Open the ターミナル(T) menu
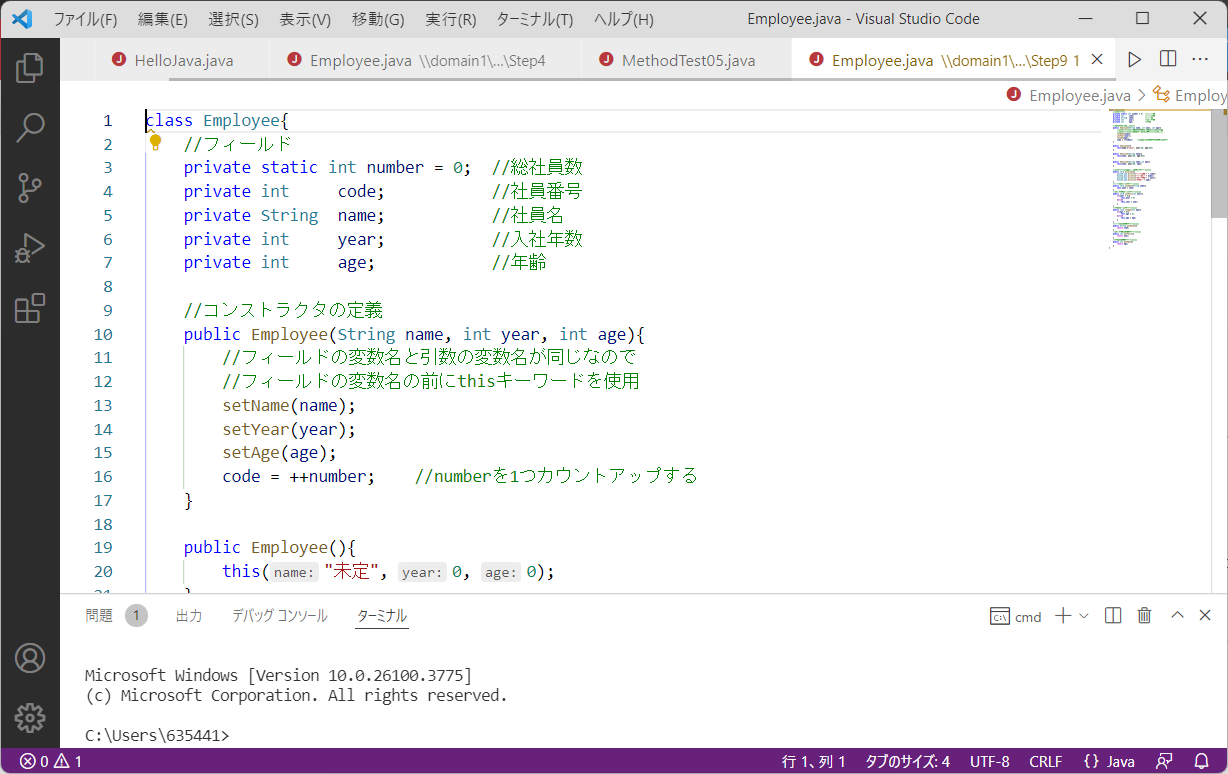The image size is (1228, 774). pyautogui.click(x=535, y=19)
